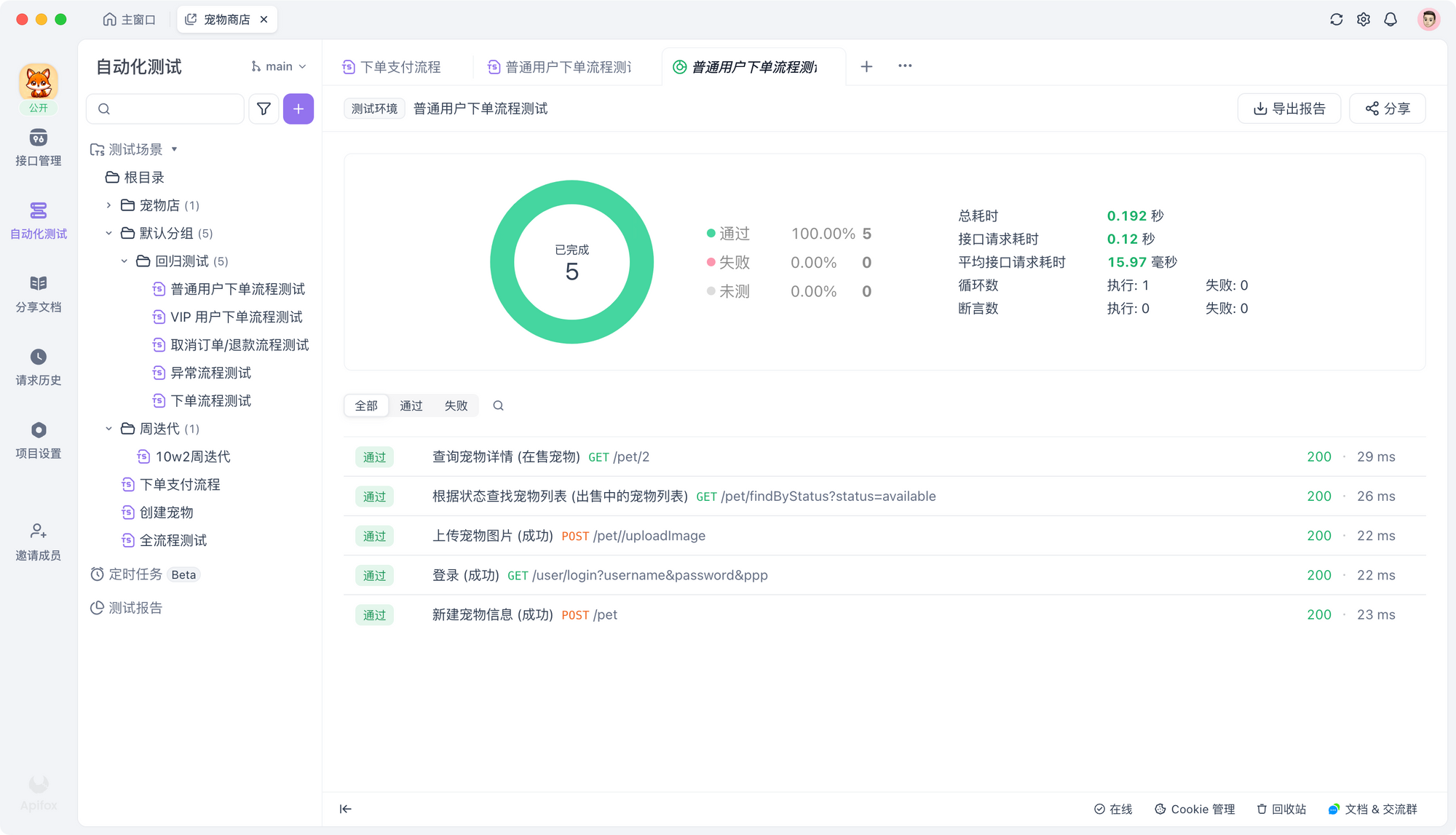Click the refresh icon in the titlebar
Screen dimensions: 1456x835
1336,19
